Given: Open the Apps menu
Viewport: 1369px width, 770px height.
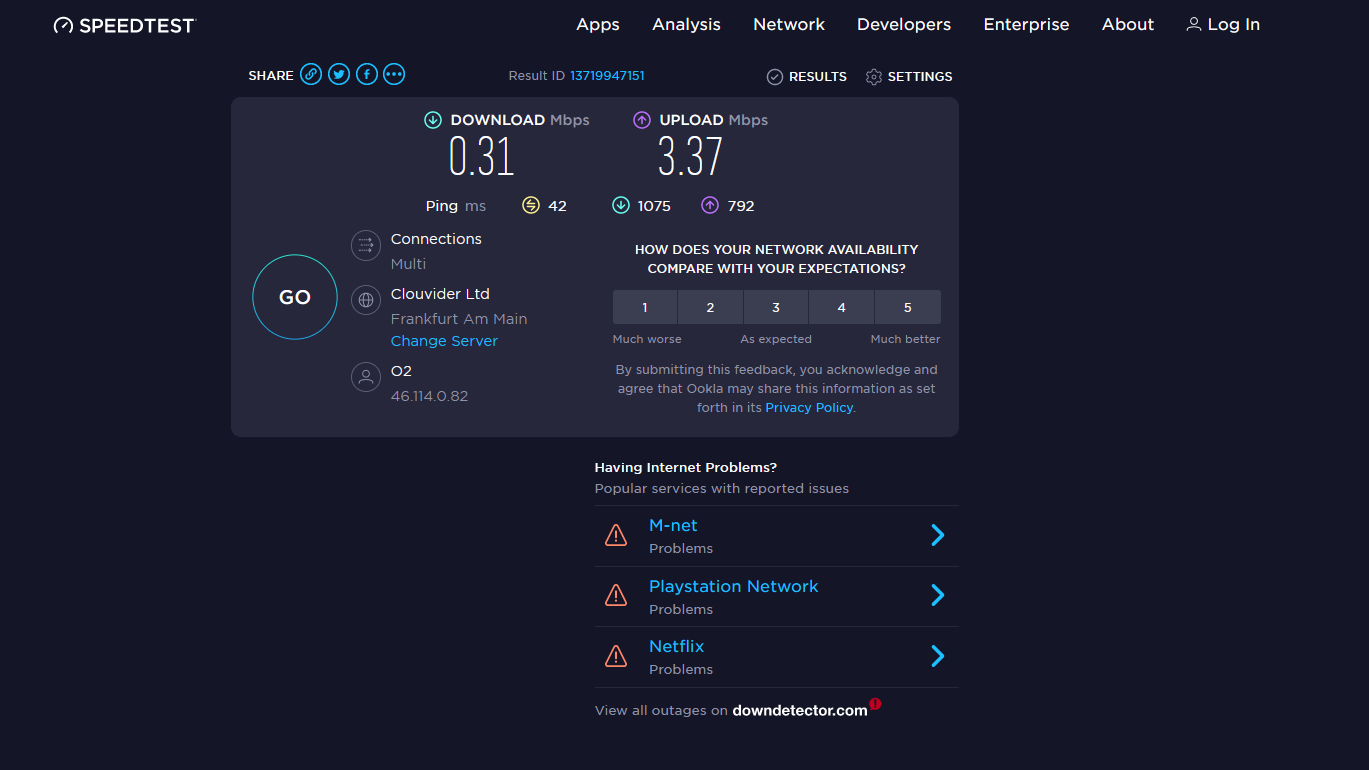Looking at the screenshot, I should [x=598, y=25].
